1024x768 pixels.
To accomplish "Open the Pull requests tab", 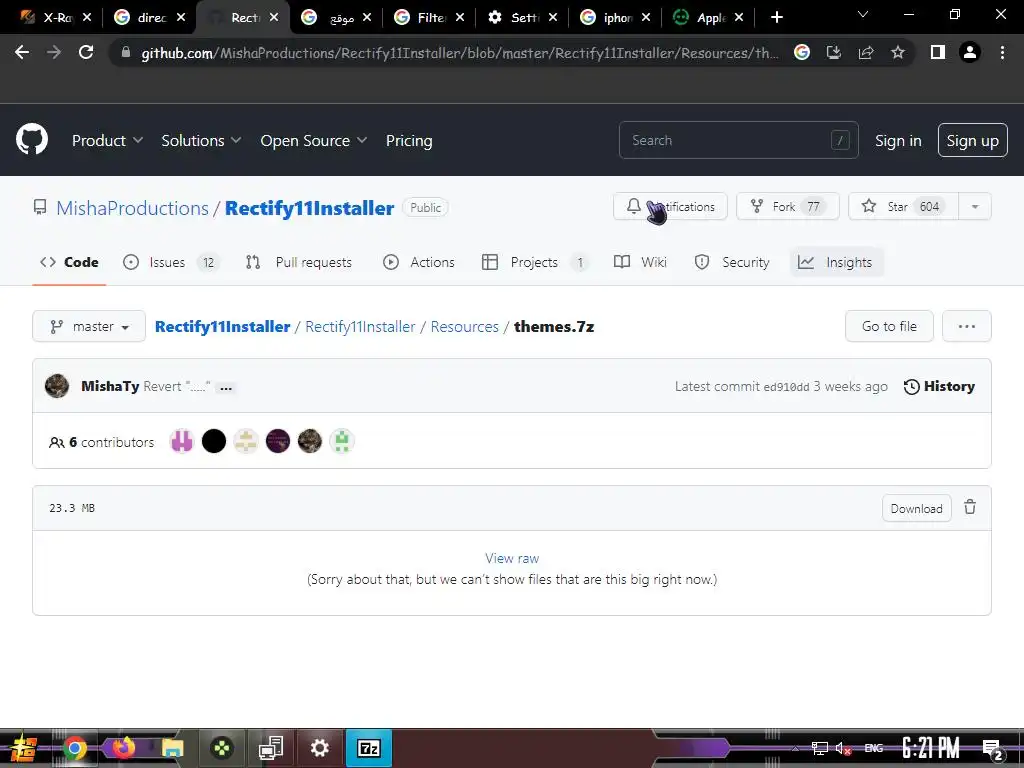I will 299,262.
